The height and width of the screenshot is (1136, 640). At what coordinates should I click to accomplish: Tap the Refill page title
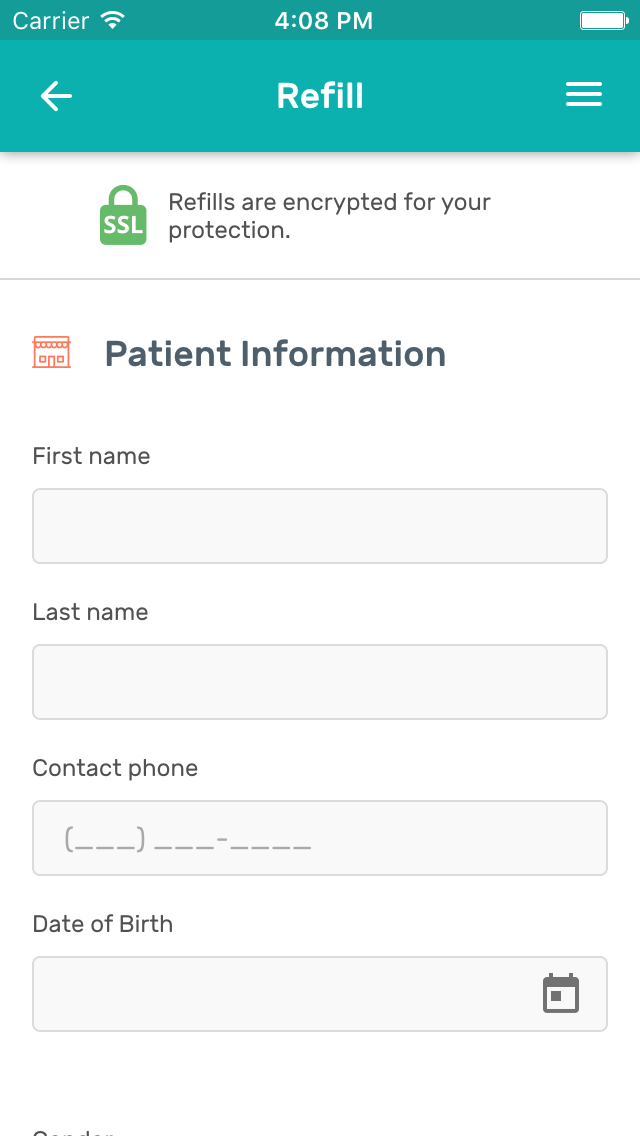click(x=320, y=96)
